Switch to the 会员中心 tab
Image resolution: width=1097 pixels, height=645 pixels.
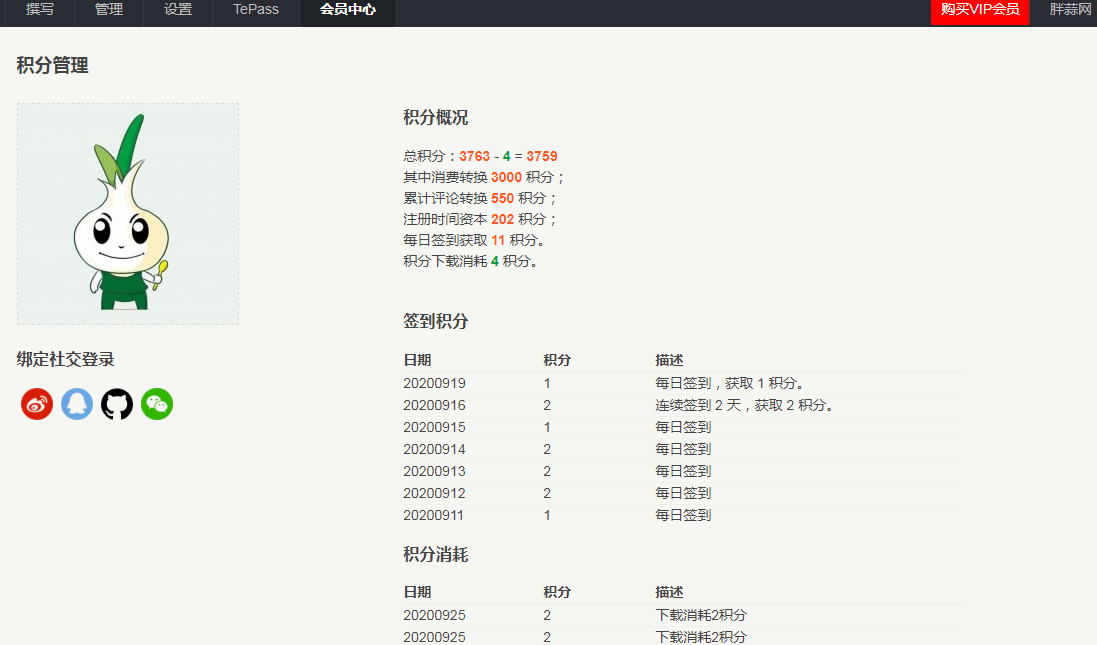coord(348,10)
